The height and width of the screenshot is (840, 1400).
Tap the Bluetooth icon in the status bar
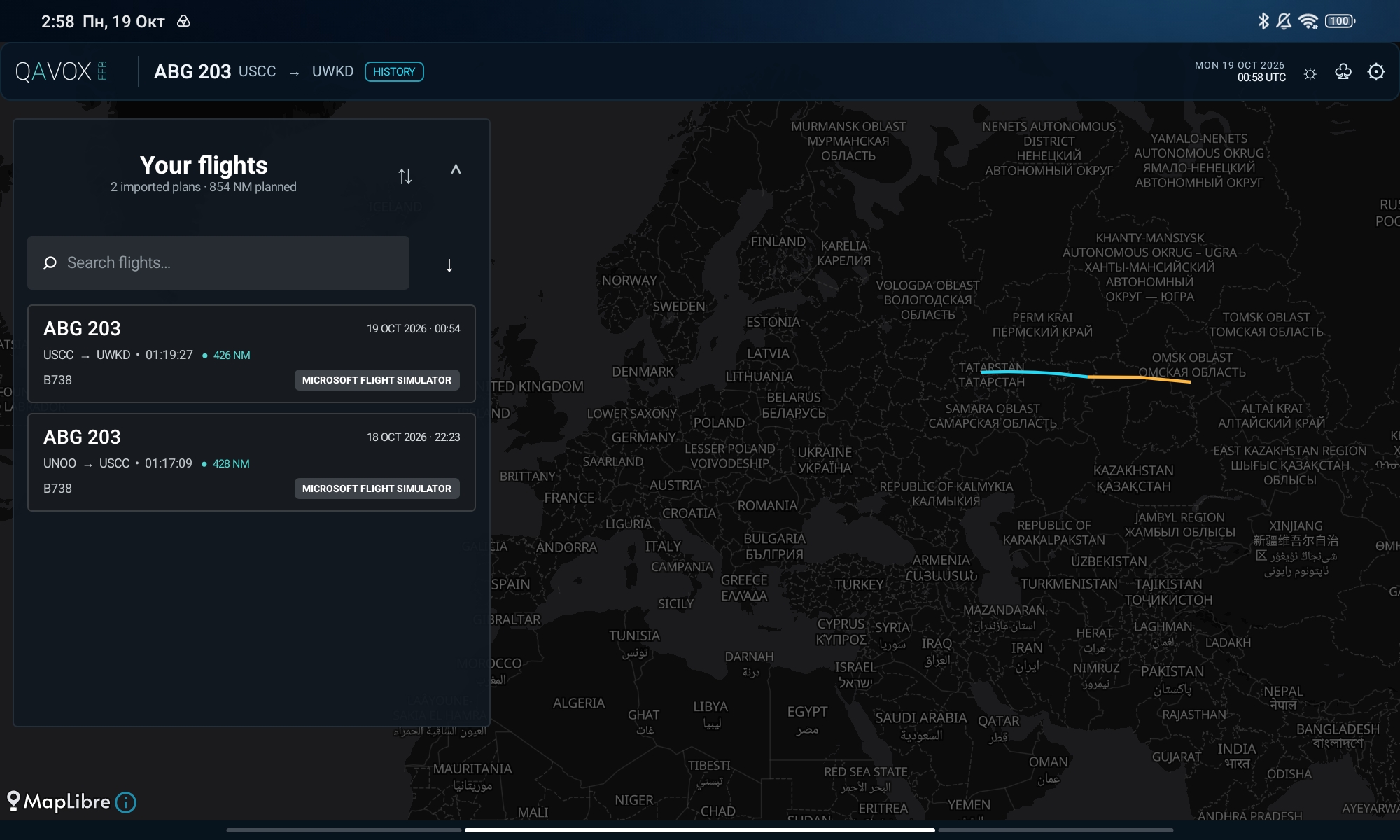click(1263, 21)
